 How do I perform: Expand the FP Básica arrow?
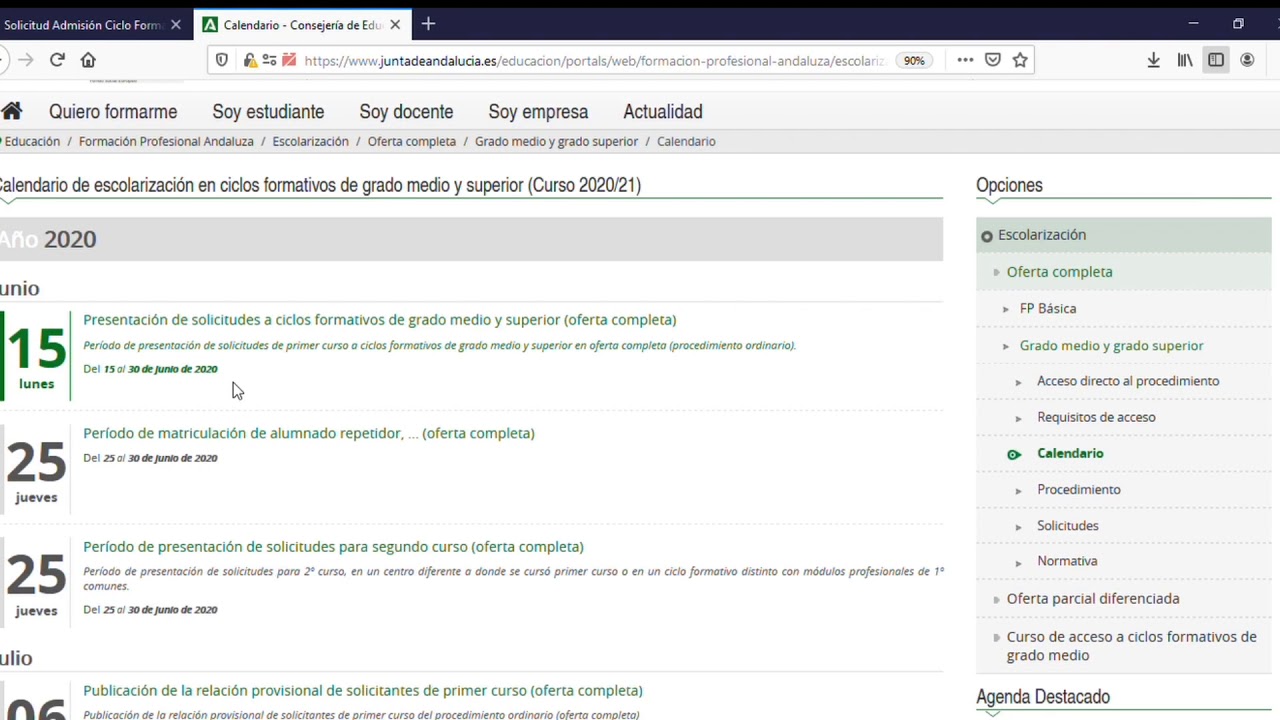[x=1006, y=309]
